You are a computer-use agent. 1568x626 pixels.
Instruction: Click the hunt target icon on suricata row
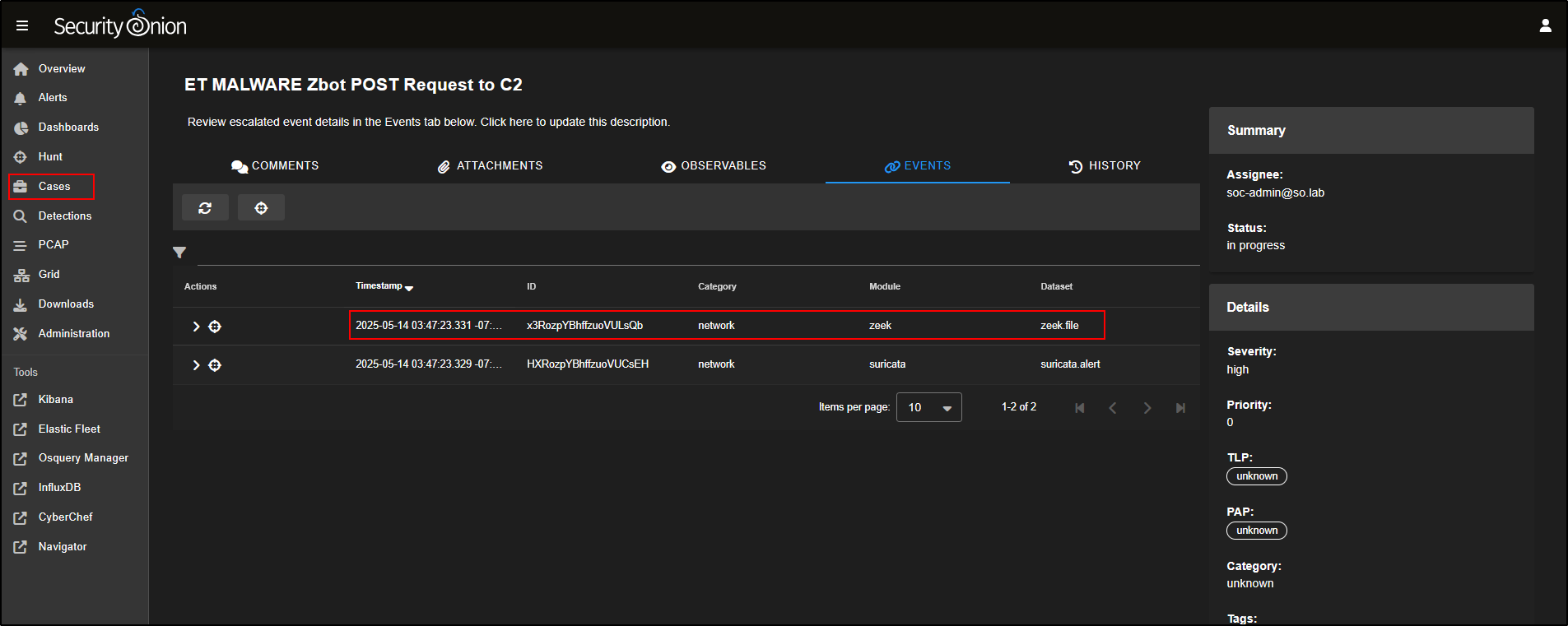215,365
